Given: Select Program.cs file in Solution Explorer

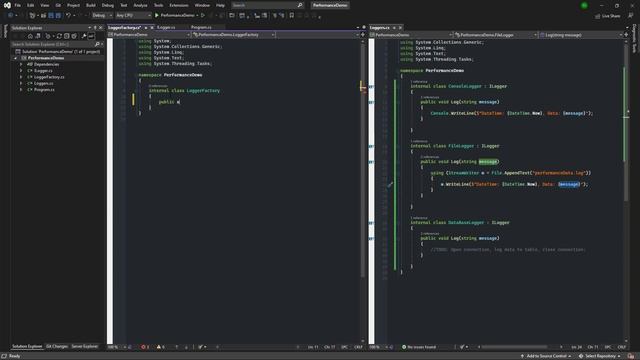Looking at the screenshot, I should (44, 89).
